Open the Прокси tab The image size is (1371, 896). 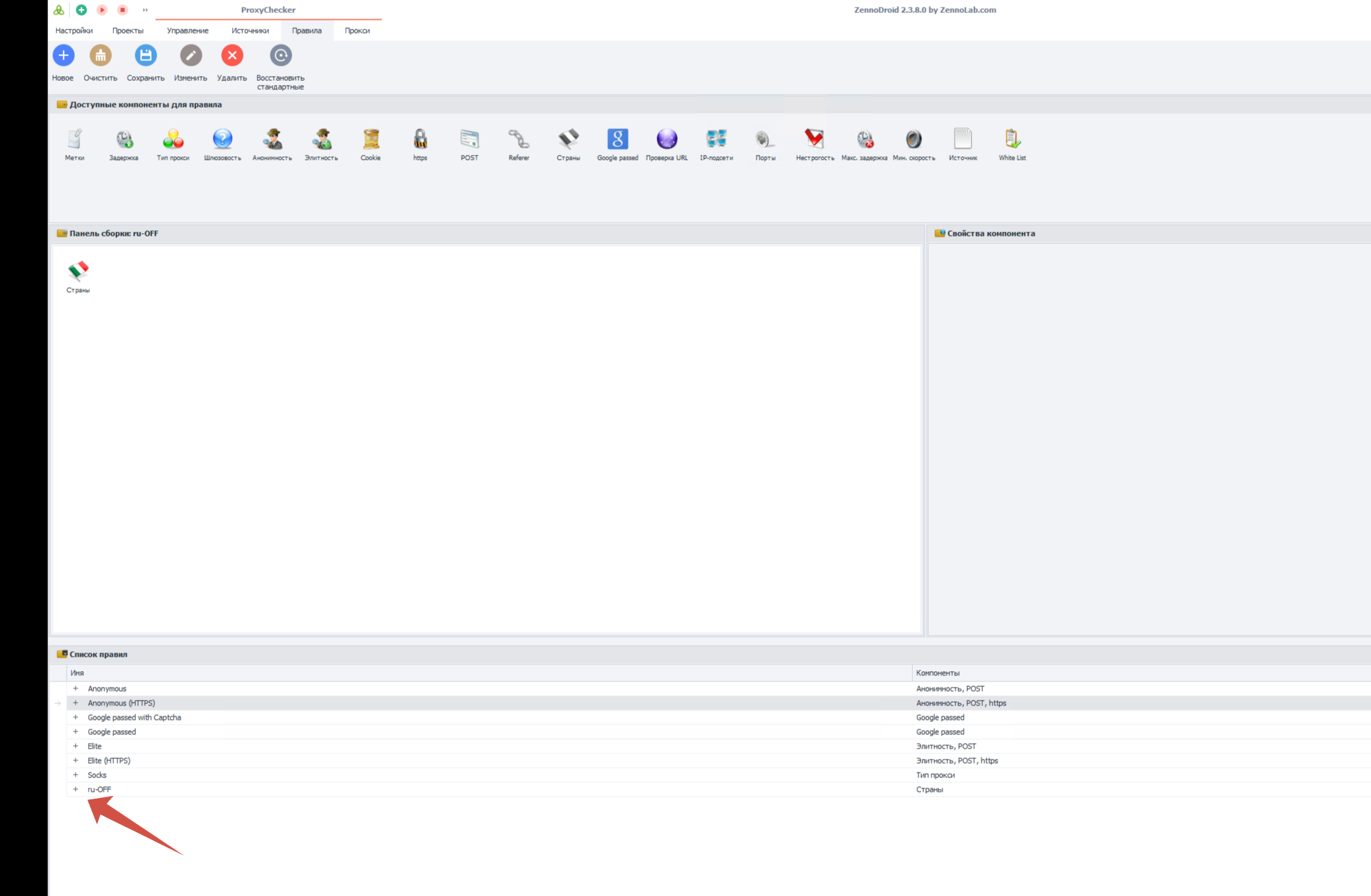(x=357, y=31)
